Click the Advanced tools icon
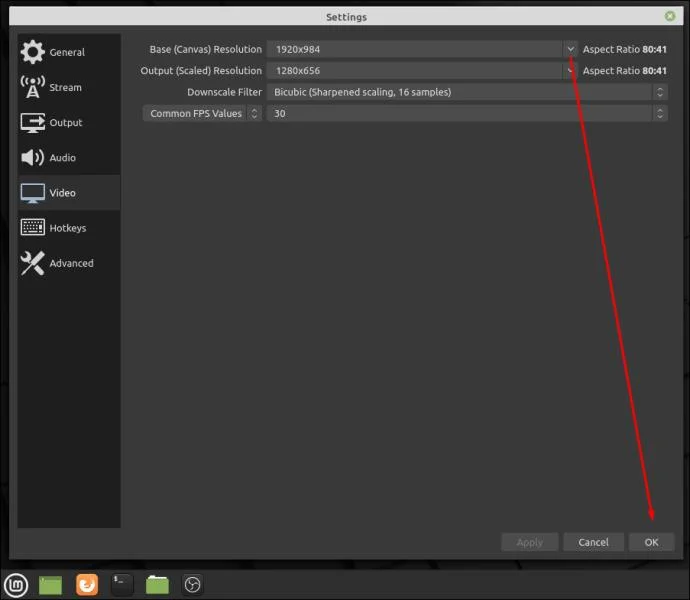The height and width of the screenshot is (600, 690). point(32,263)
